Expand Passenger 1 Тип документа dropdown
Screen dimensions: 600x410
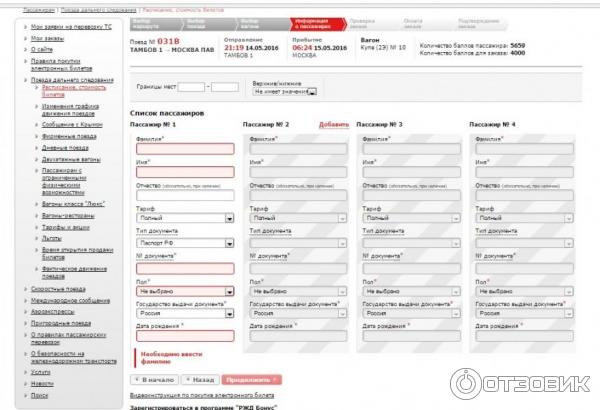(x=183, y=243)
